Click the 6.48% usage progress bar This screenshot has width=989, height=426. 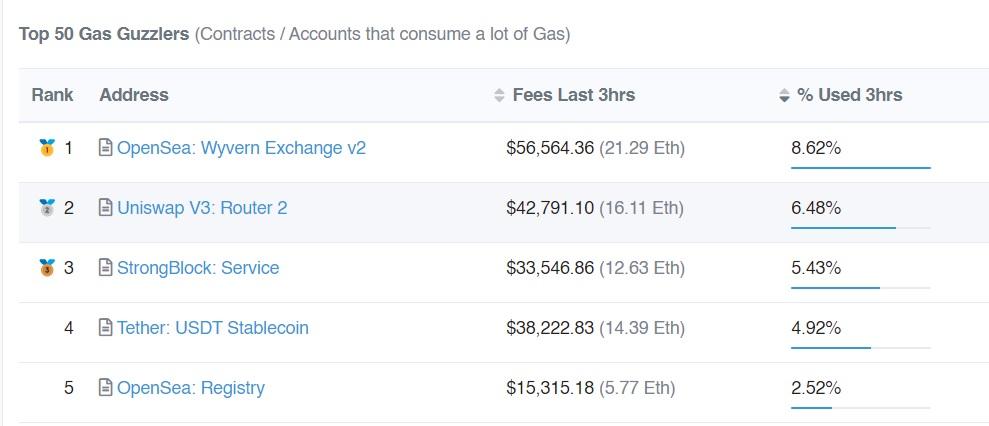pos(860,228)
